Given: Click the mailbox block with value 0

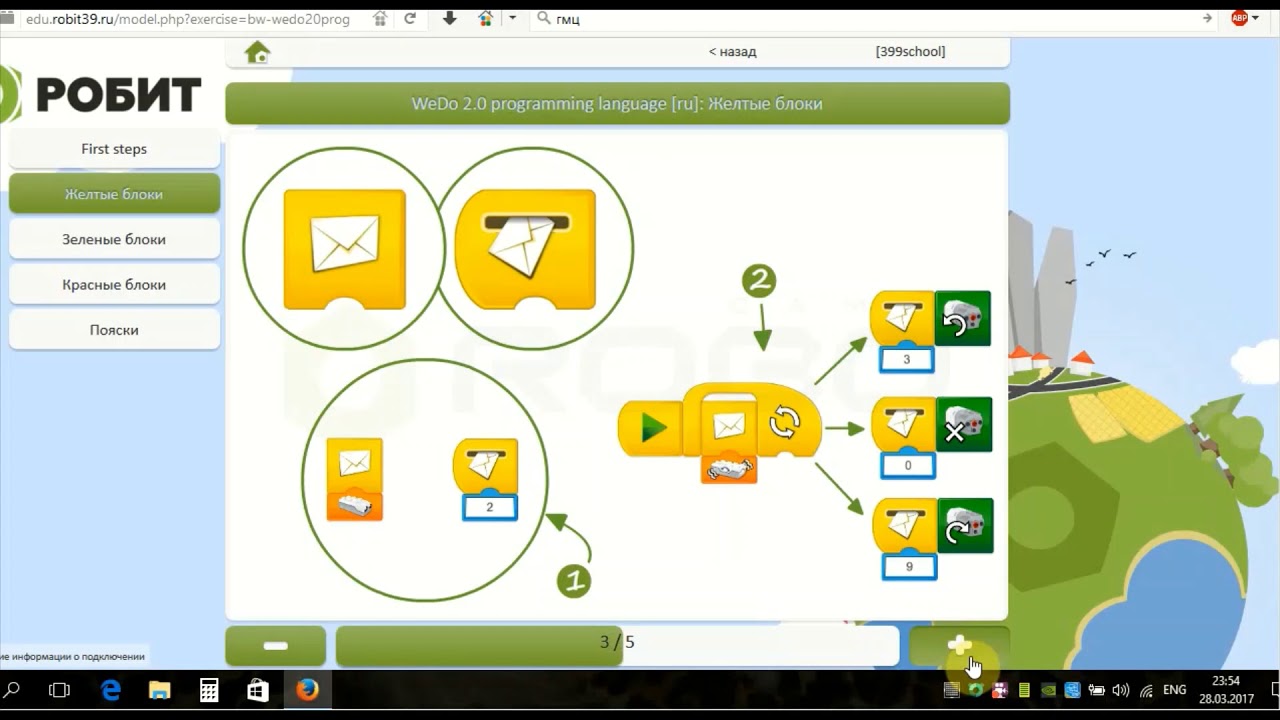Looking at the screenshot, I should pos(902,424).
